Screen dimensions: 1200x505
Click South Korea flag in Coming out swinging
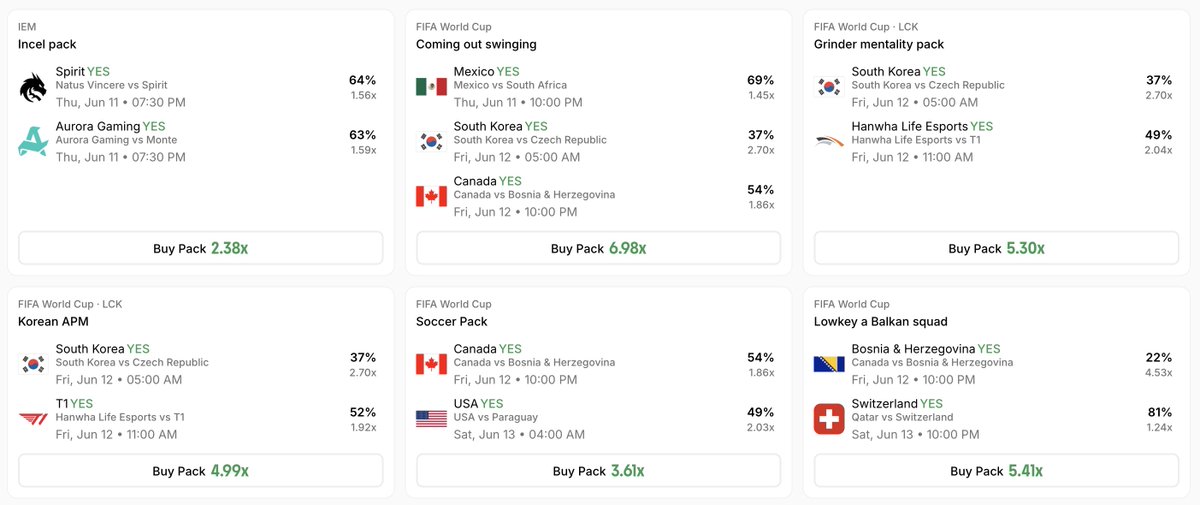point(431,142)
